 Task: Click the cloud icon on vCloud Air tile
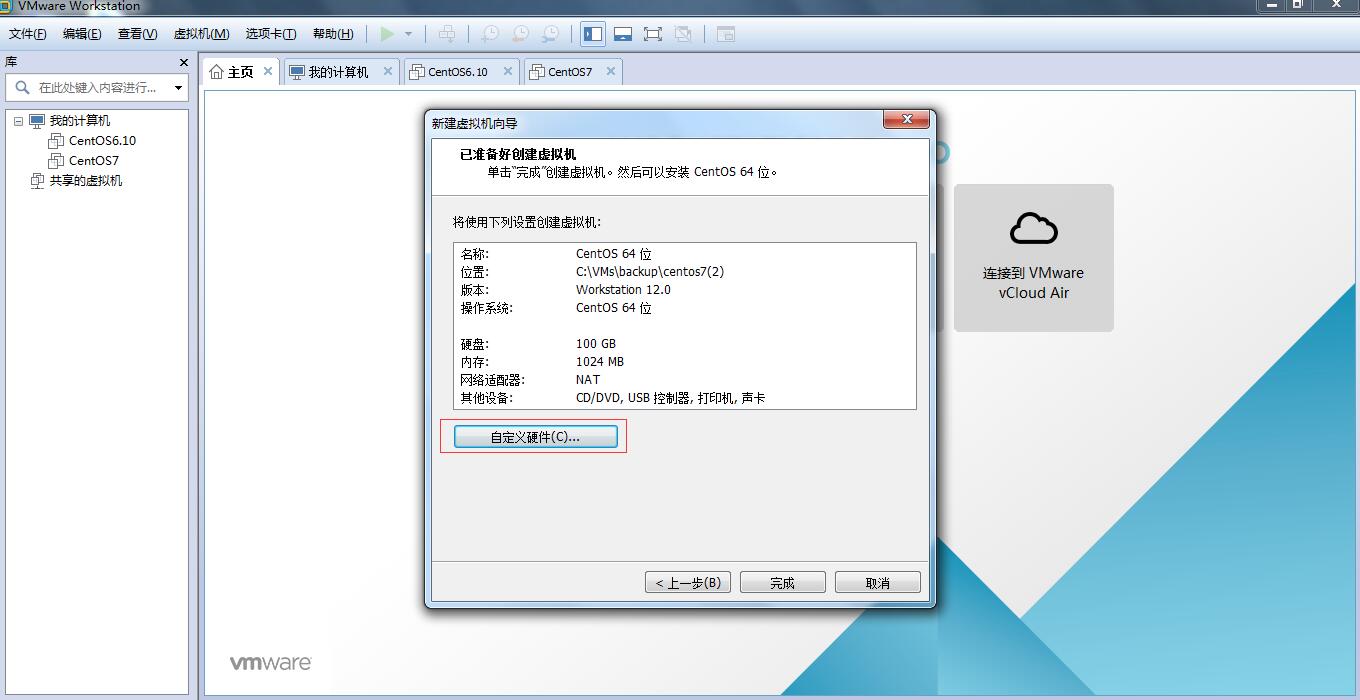click(x=1033, y=229)
